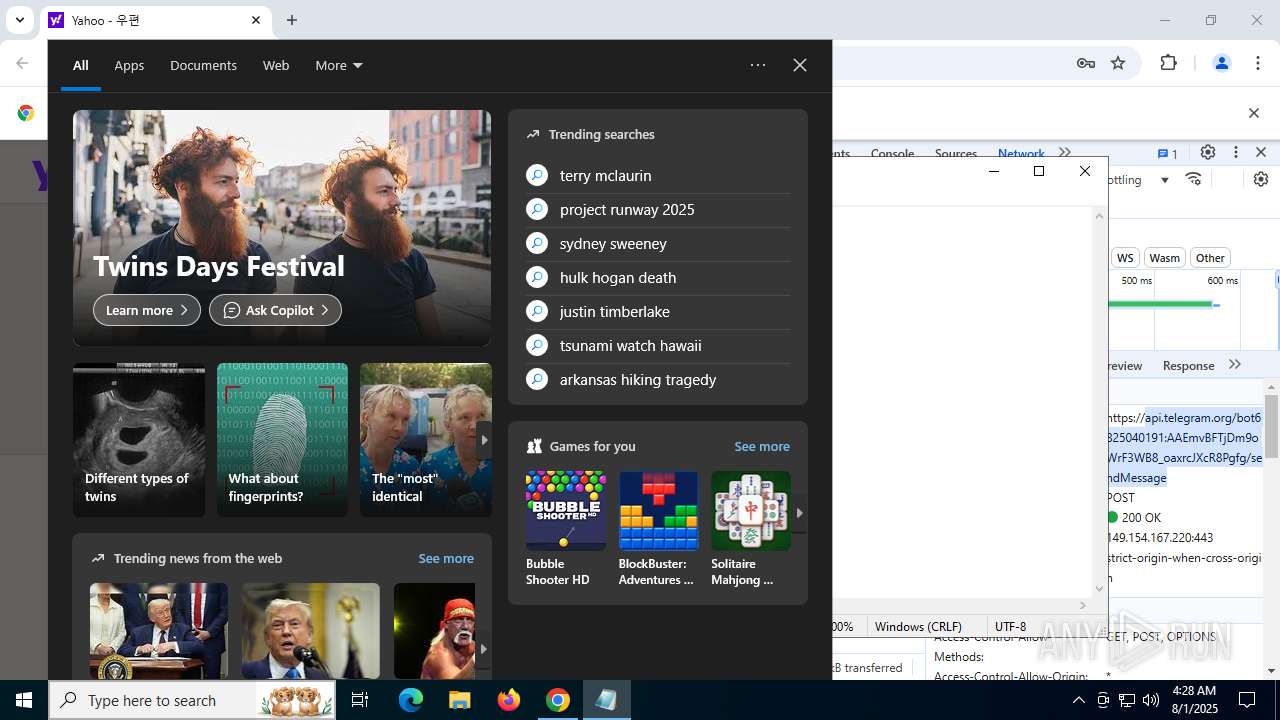Screen dimensions: 1280x720
Task: Open search panel options ellipsis menu
Action: [x=758, y=65]
